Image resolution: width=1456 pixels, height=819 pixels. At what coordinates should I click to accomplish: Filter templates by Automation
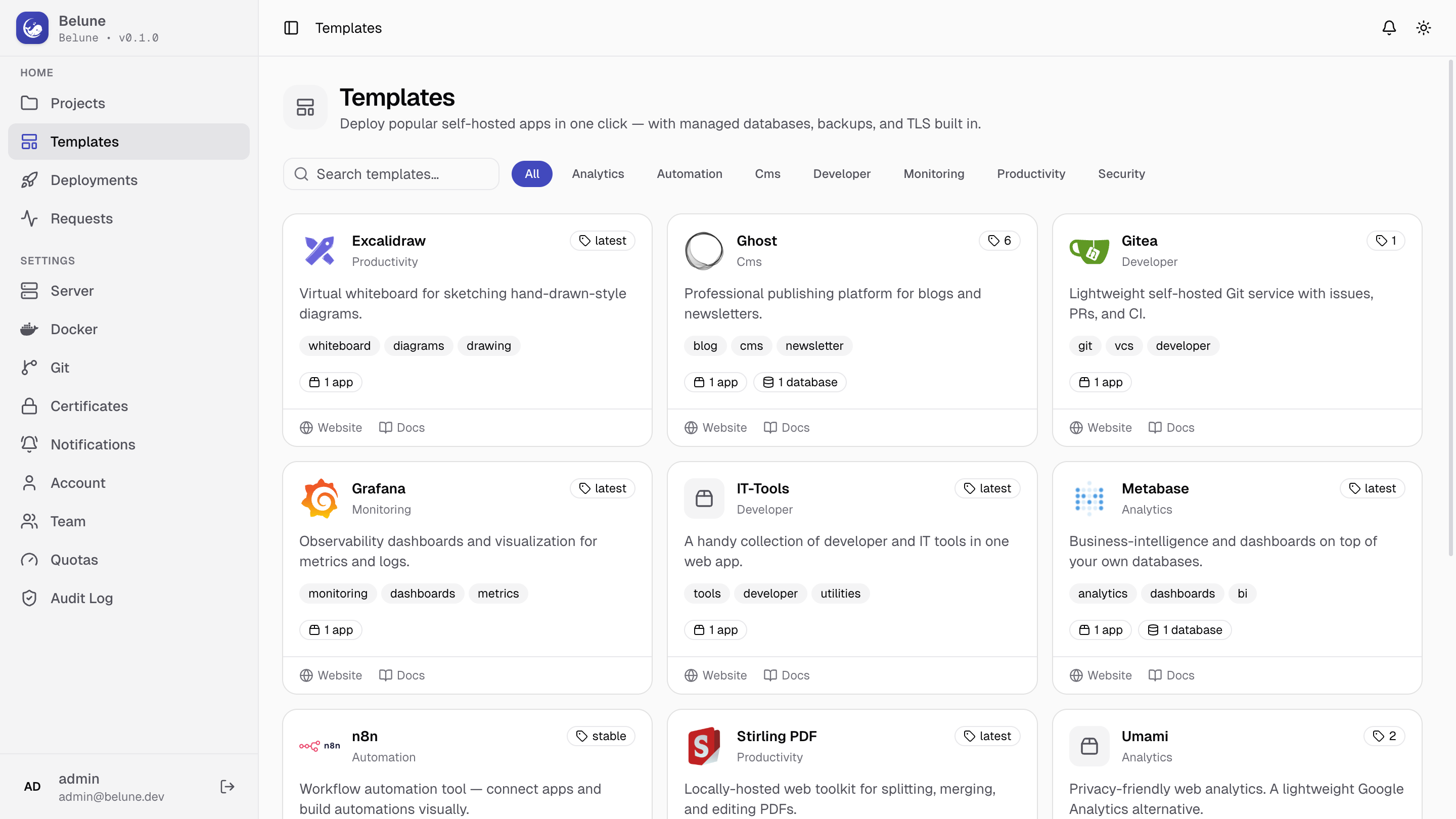690,173
